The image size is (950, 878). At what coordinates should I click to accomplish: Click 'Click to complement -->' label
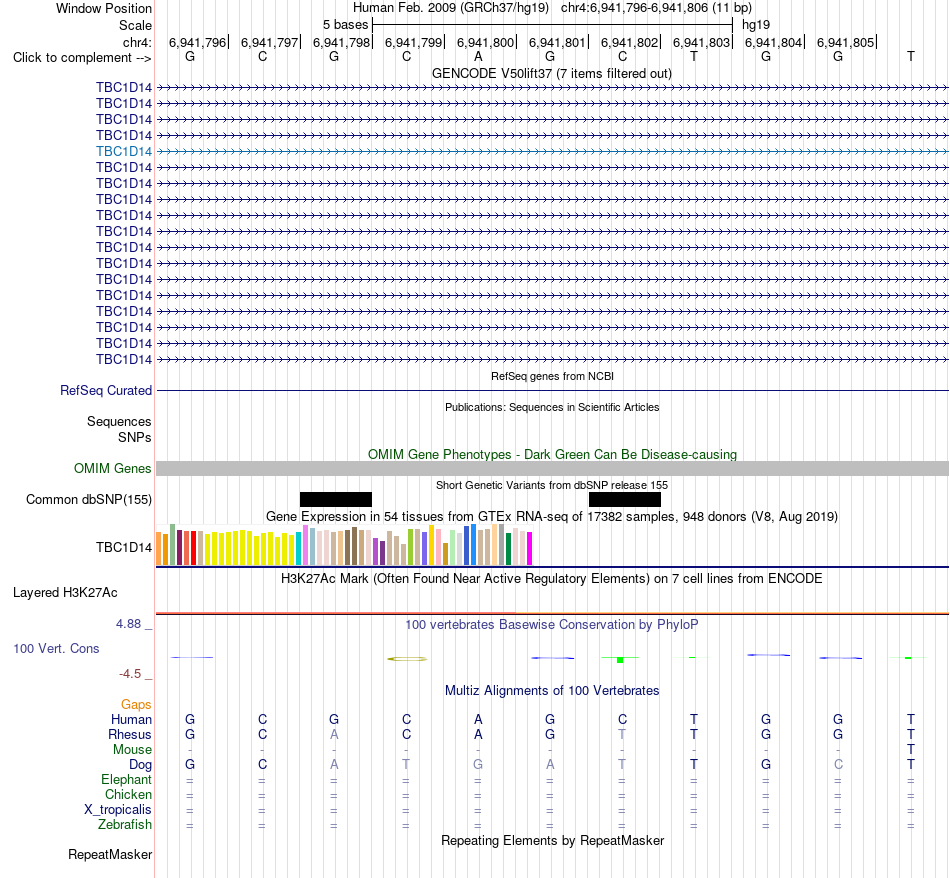point(82,58)
